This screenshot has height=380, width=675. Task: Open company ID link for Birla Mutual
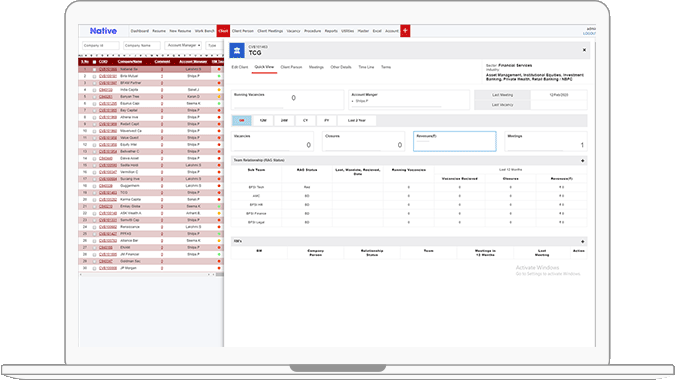(108, 76)
